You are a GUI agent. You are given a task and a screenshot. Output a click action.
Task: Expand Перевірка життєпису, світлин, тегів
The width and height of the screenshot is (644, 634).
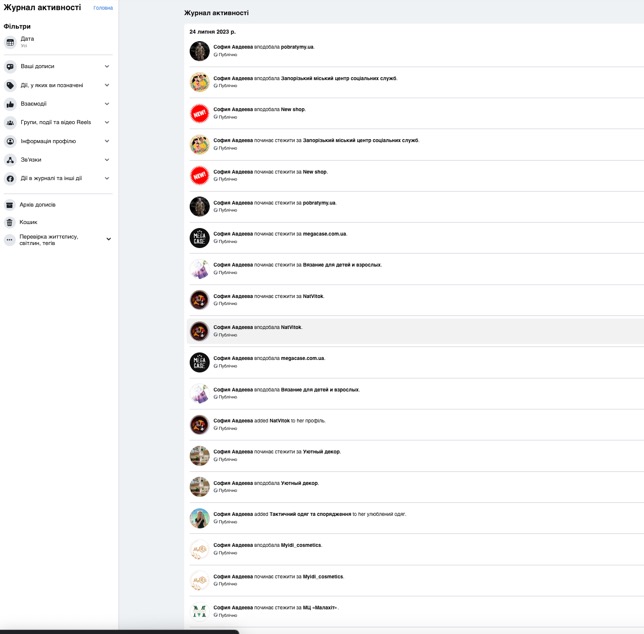click(x=108, y=240)
